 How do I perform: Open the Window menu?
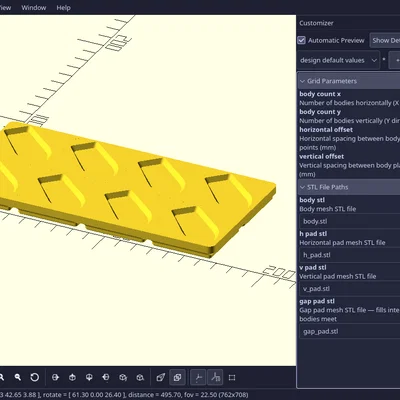[34, 7]
